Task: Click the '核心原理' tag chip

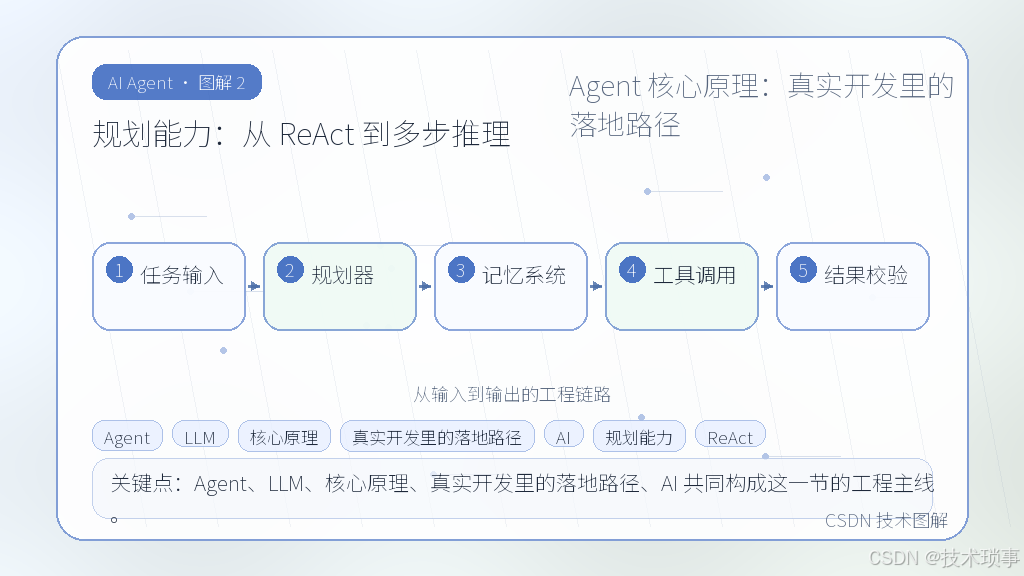Action: point(285,436)
